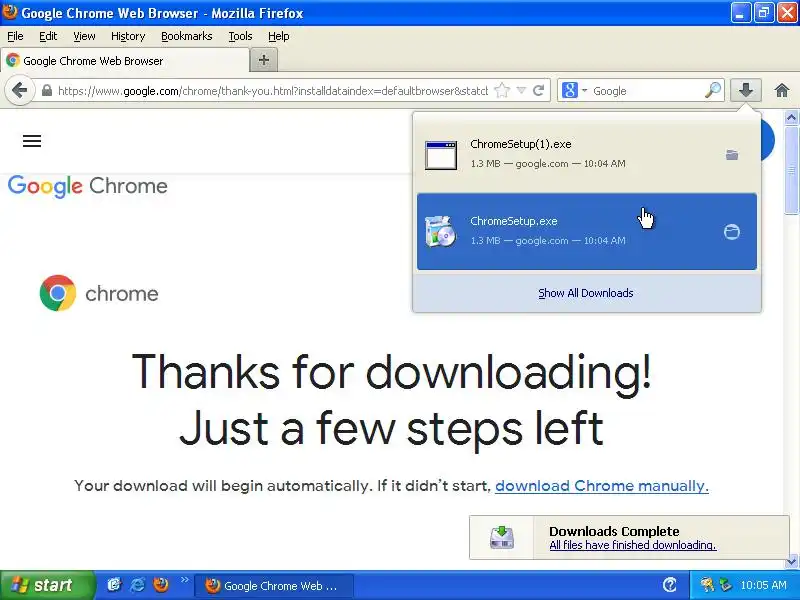Minimize the Firefox window
800x600 pixels.
pyautogui.click(x=740, y=13)
